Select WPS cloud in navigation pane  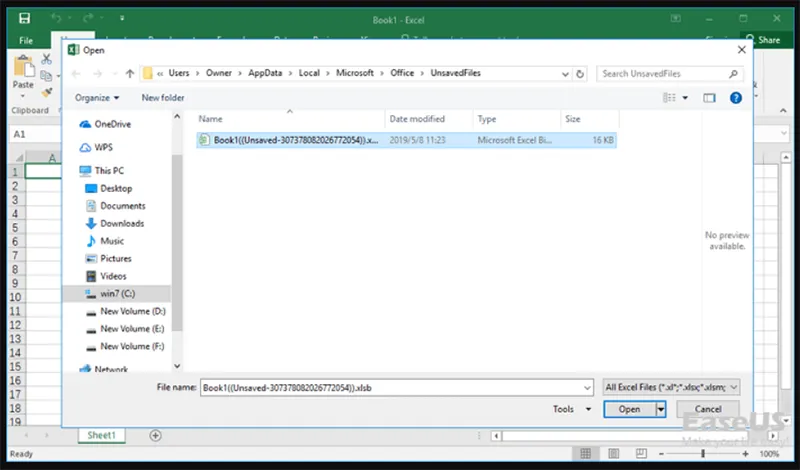(x=96, y=147)
